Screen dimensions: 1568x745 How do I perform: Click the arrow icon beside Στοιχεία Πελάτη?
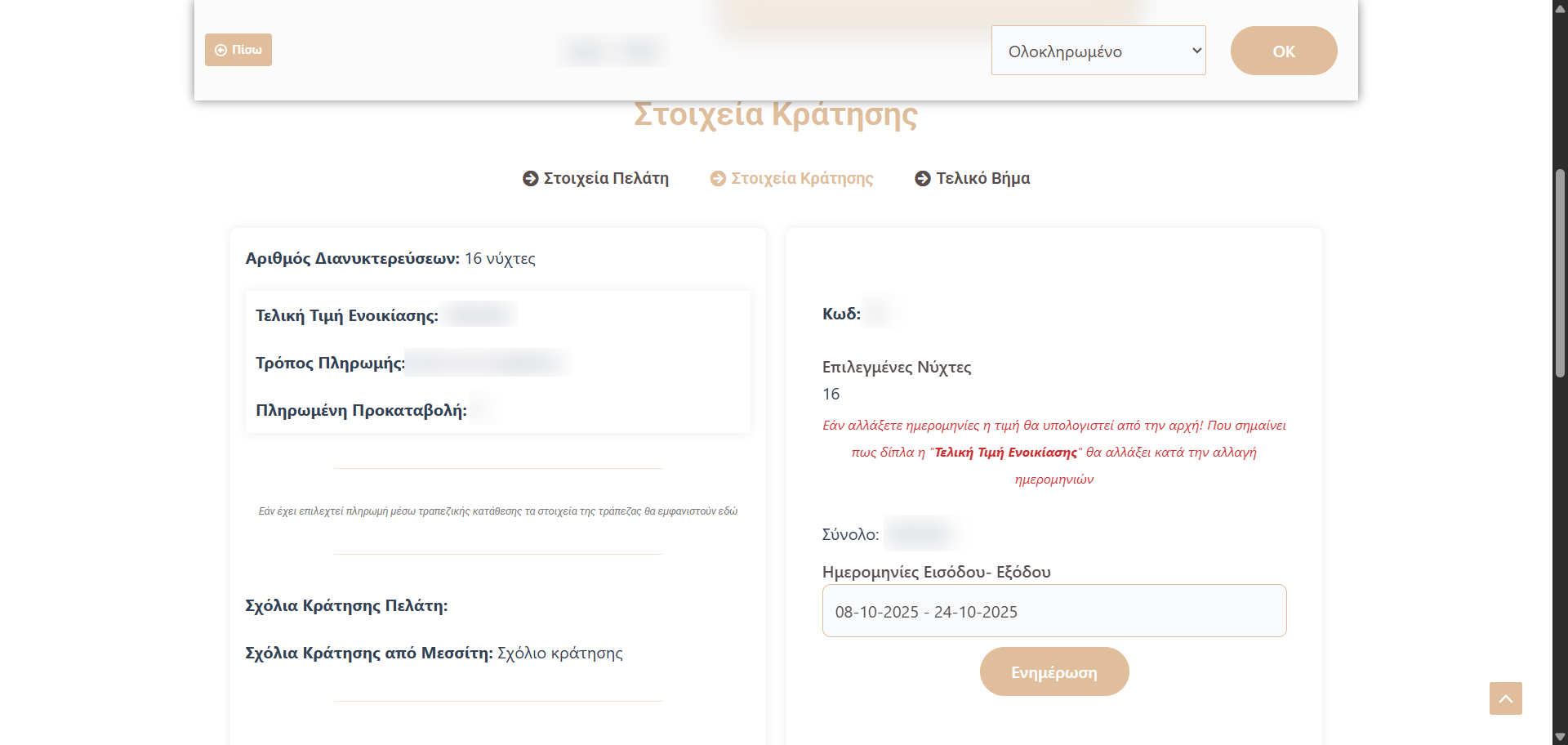coord(530,178)
